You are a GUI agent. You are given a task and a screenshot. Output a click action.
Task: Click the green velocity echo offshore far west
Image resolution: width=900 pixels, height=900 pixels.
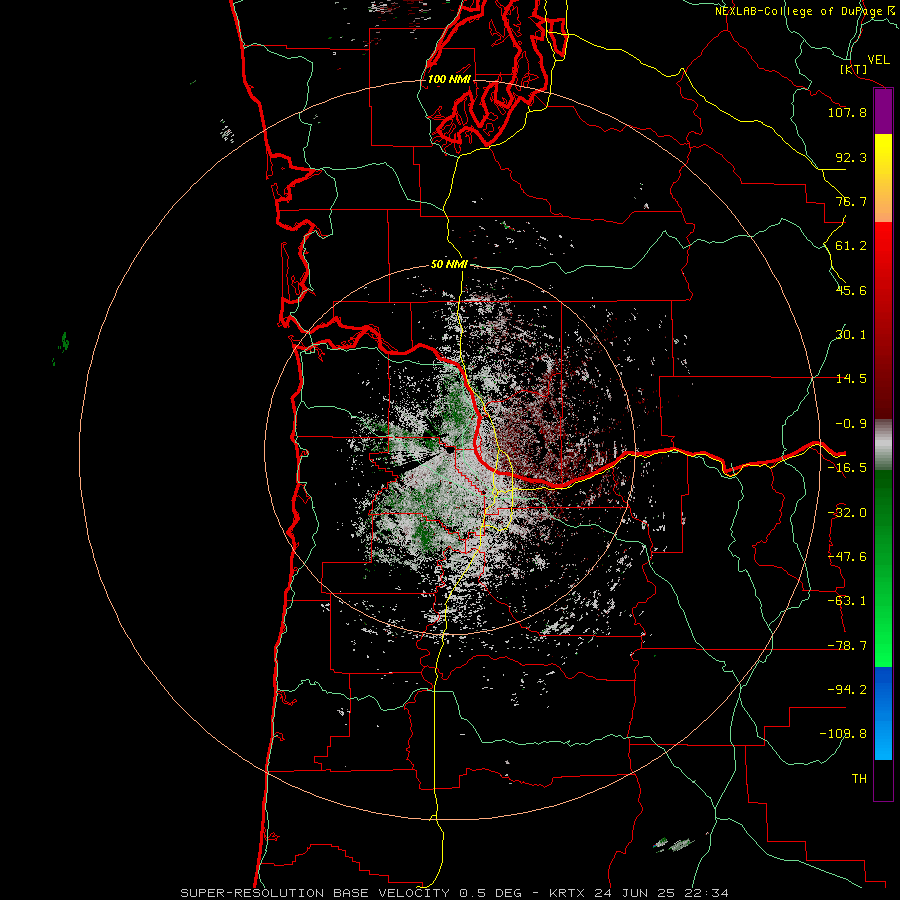pos(62,345)
